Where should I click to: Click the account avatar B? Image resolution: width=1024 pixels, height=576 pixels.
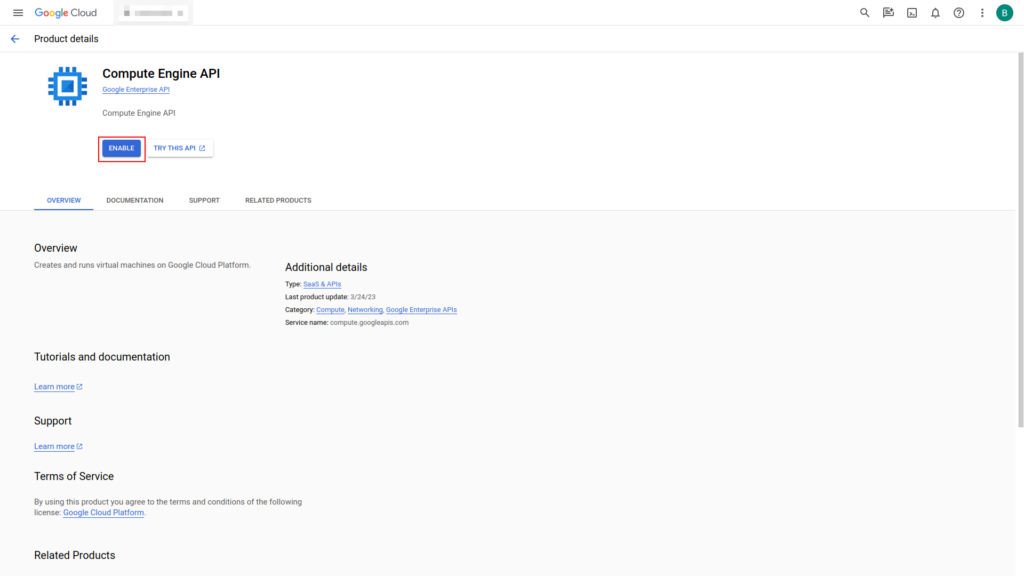1004,13
